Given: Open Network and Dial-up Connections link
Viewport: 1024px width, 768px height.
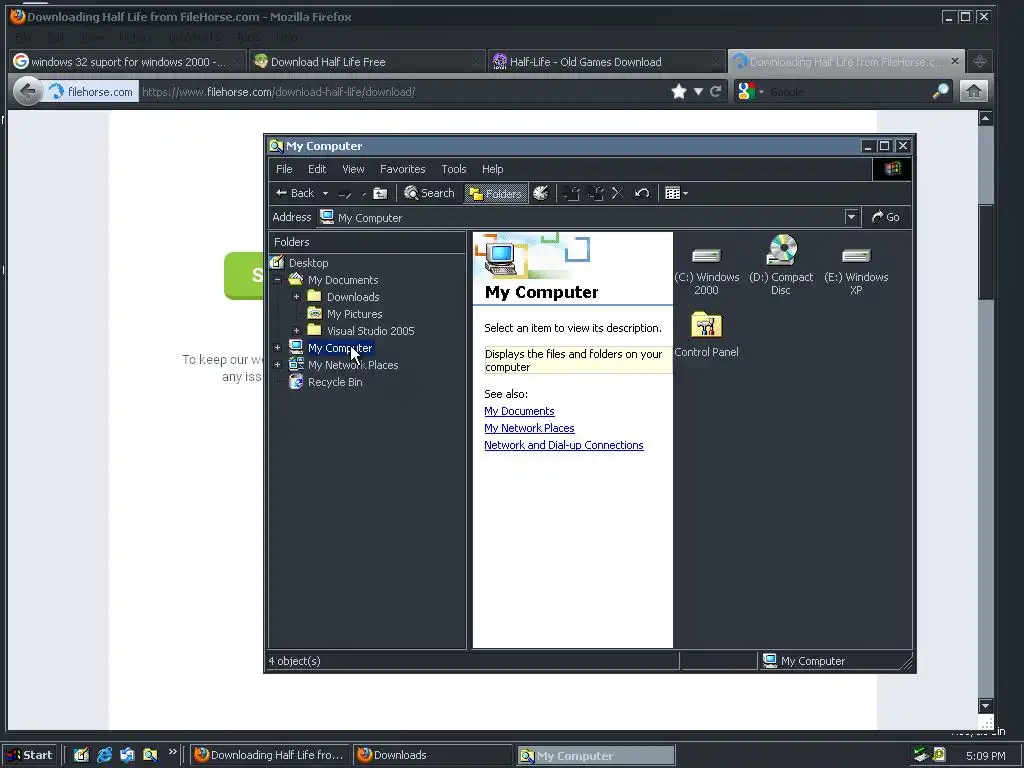Looking at the screenshot, I should click(x=564, y=445).
